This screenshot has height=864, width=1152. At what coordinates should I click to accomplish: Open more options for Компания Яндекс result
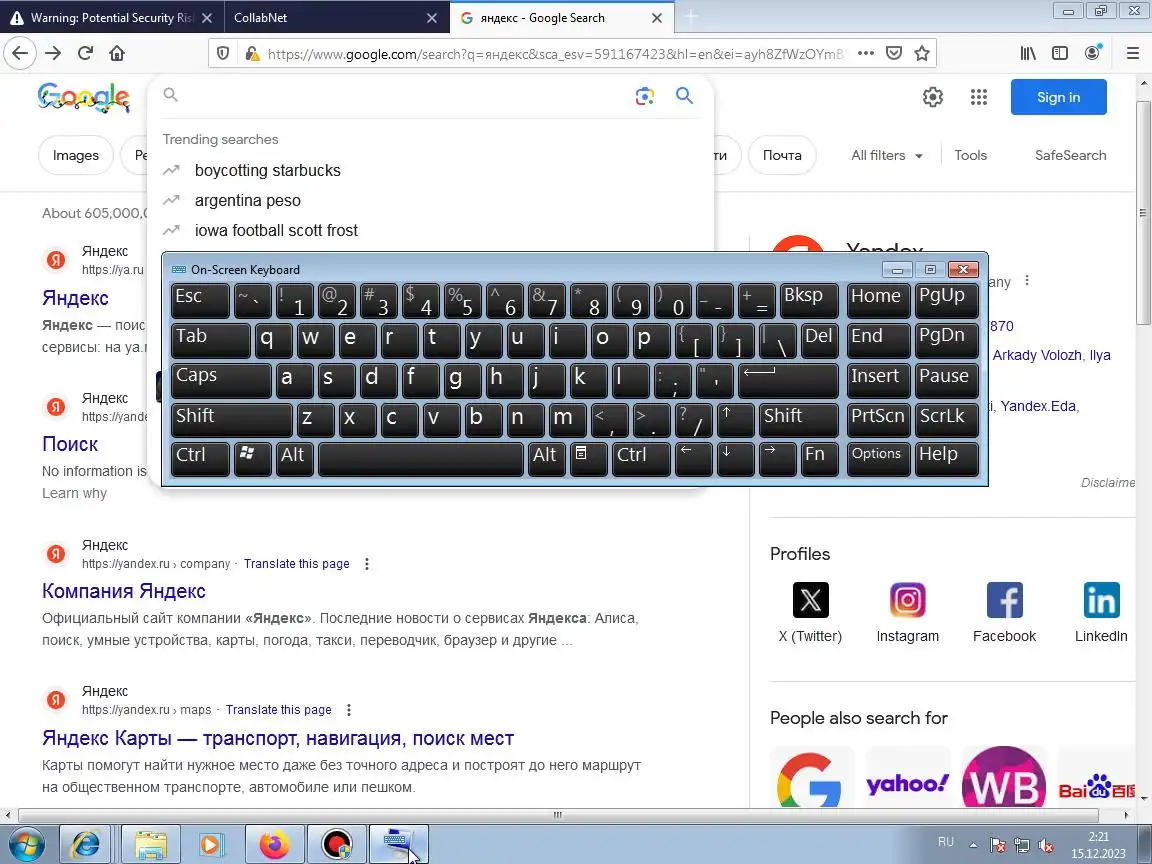[367, 564]
